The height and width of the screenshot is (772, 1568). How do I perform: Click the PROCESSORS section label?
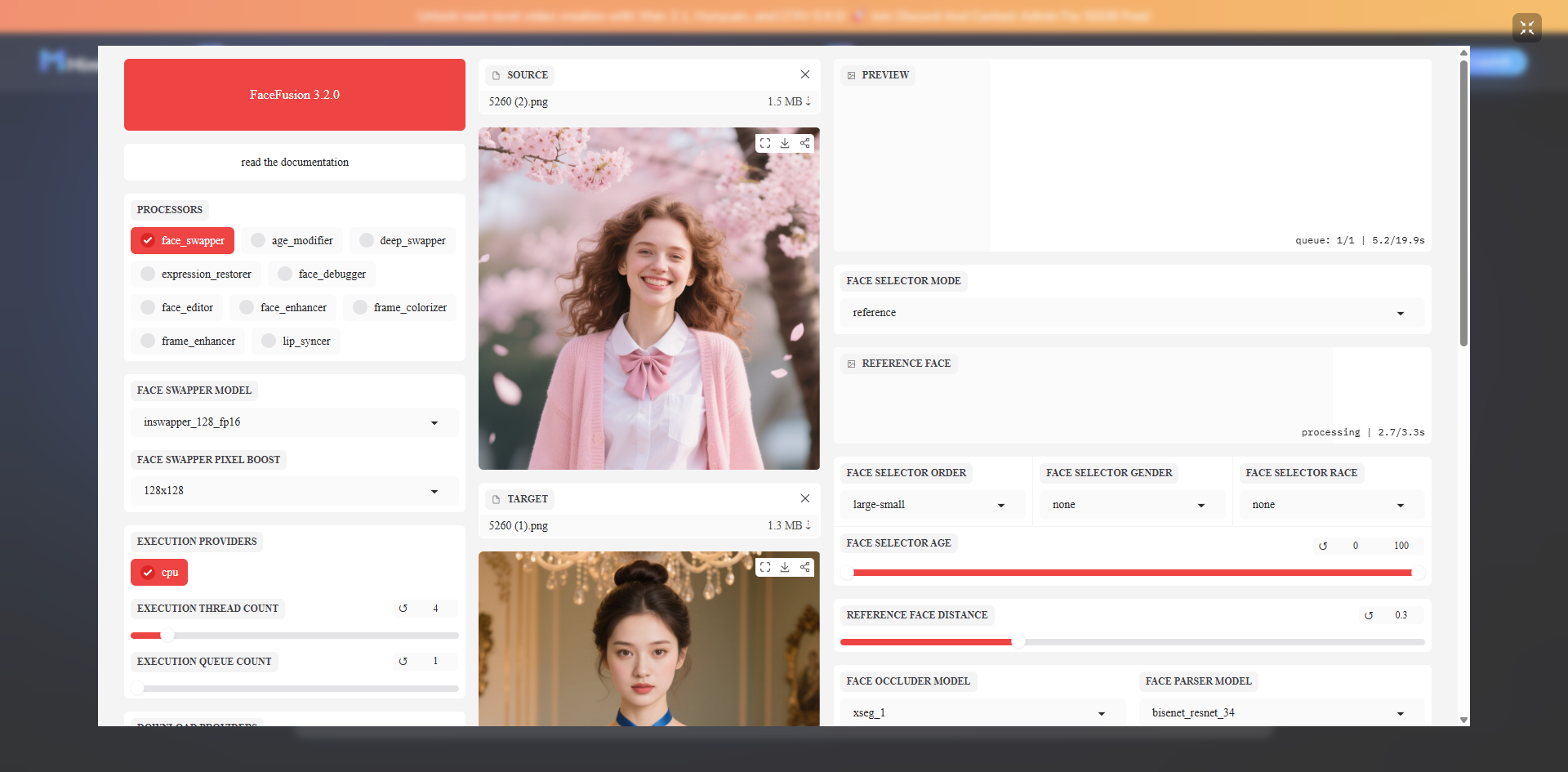click(170, 210)
